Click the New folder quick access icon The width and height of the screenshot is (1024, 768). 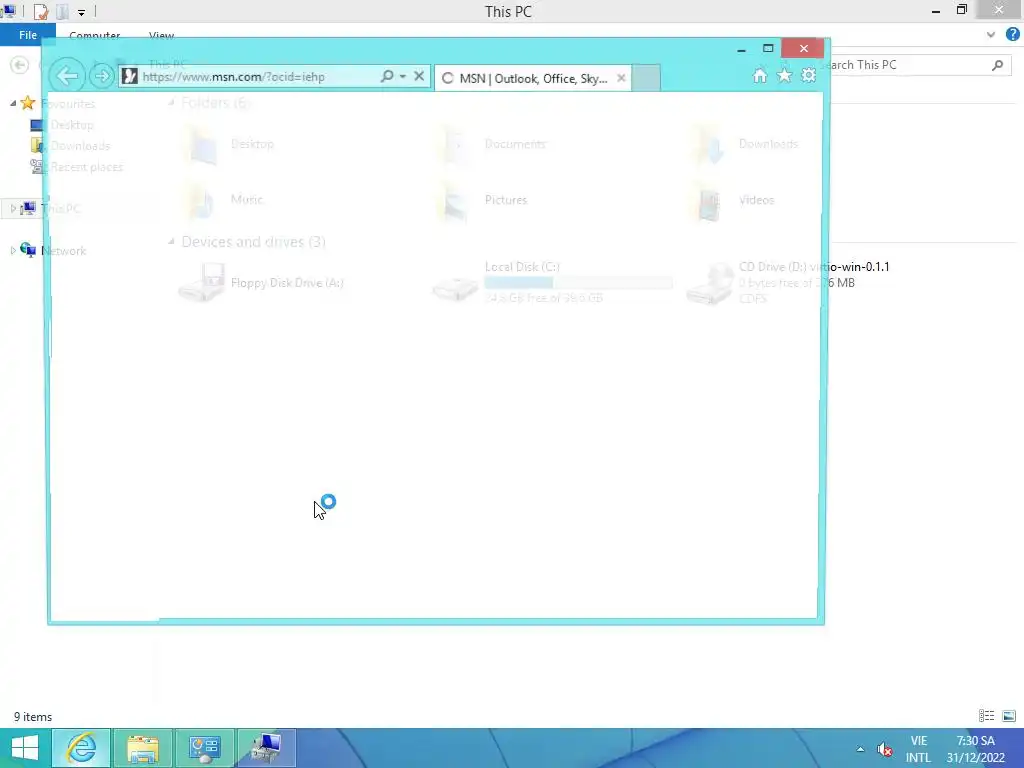coord(62,12)
